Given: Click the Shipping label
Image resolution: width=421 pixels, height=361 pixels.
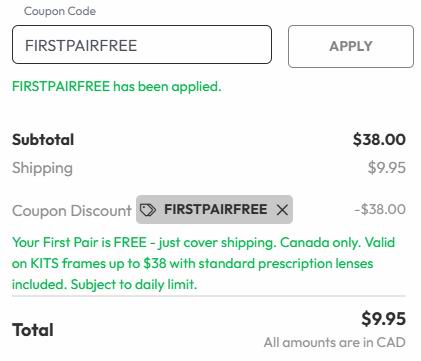Looking at the screenshot, I should point(42,168).
